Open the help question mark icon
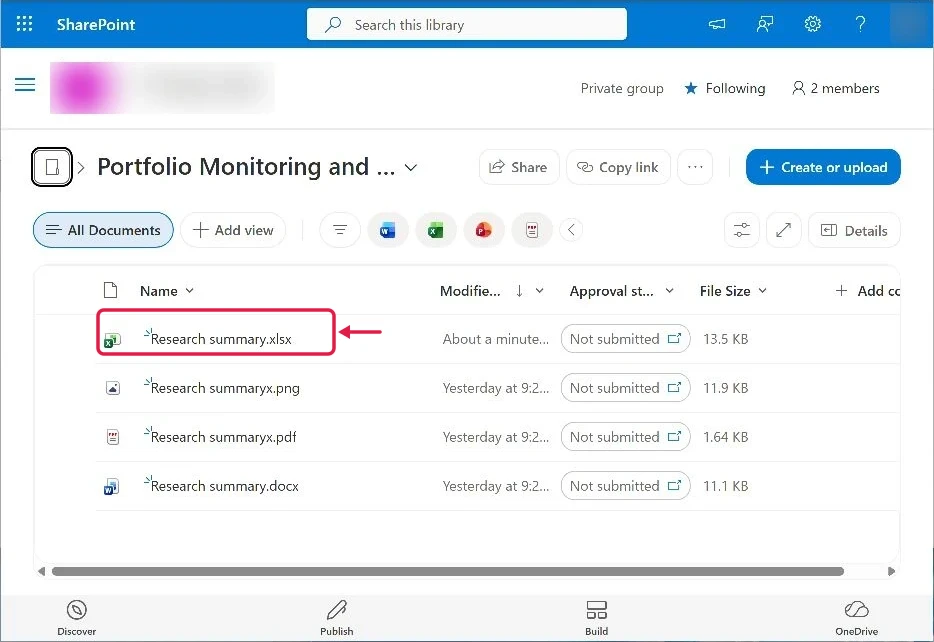This screenshot has width=934, height=642. pos(860,24)
